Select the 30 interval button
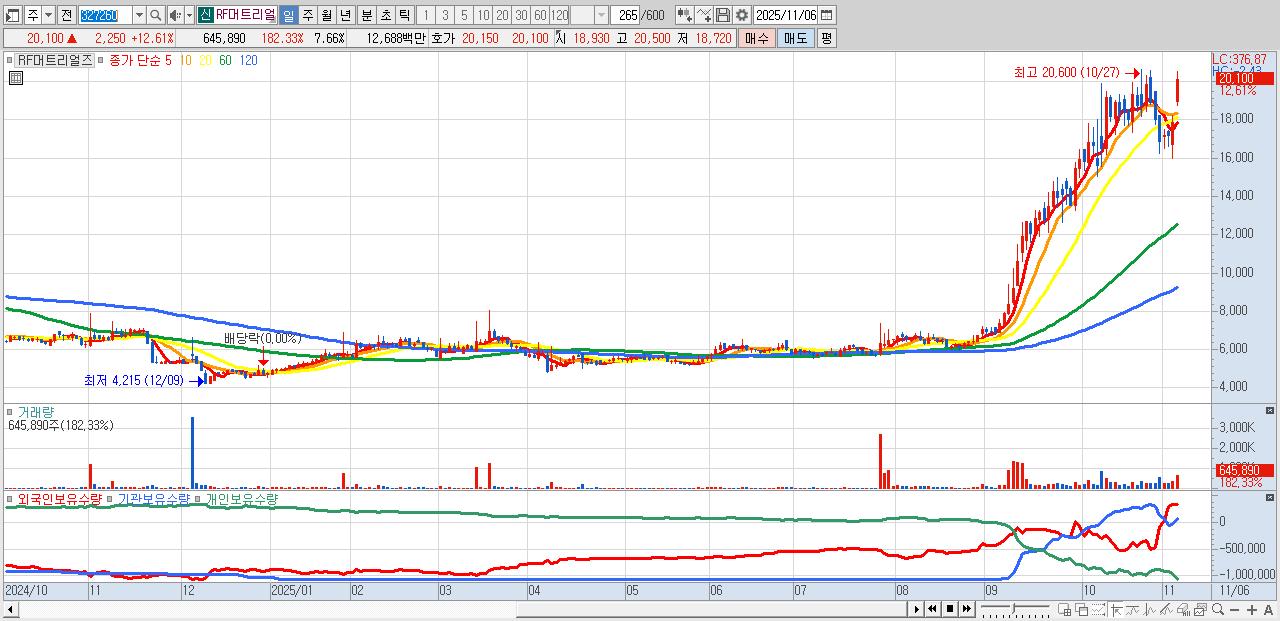 point(521,15)
